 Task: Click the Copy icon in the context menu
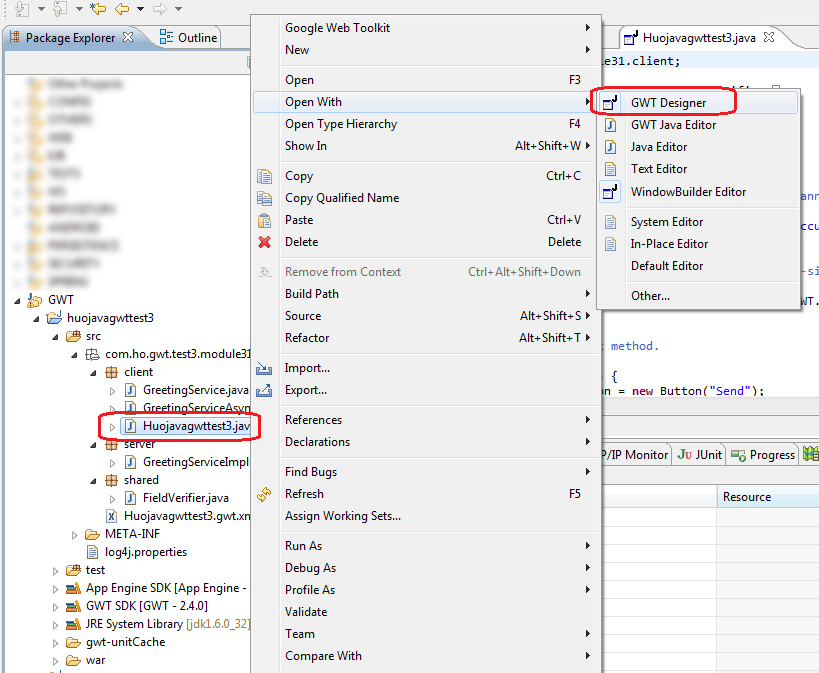coord(264,175)
